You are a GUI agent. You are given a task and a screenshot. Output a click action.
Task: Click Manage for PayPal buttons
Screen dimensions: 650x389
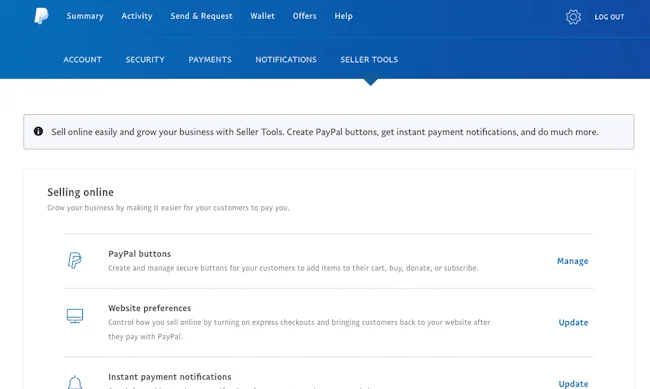point(572,261)
